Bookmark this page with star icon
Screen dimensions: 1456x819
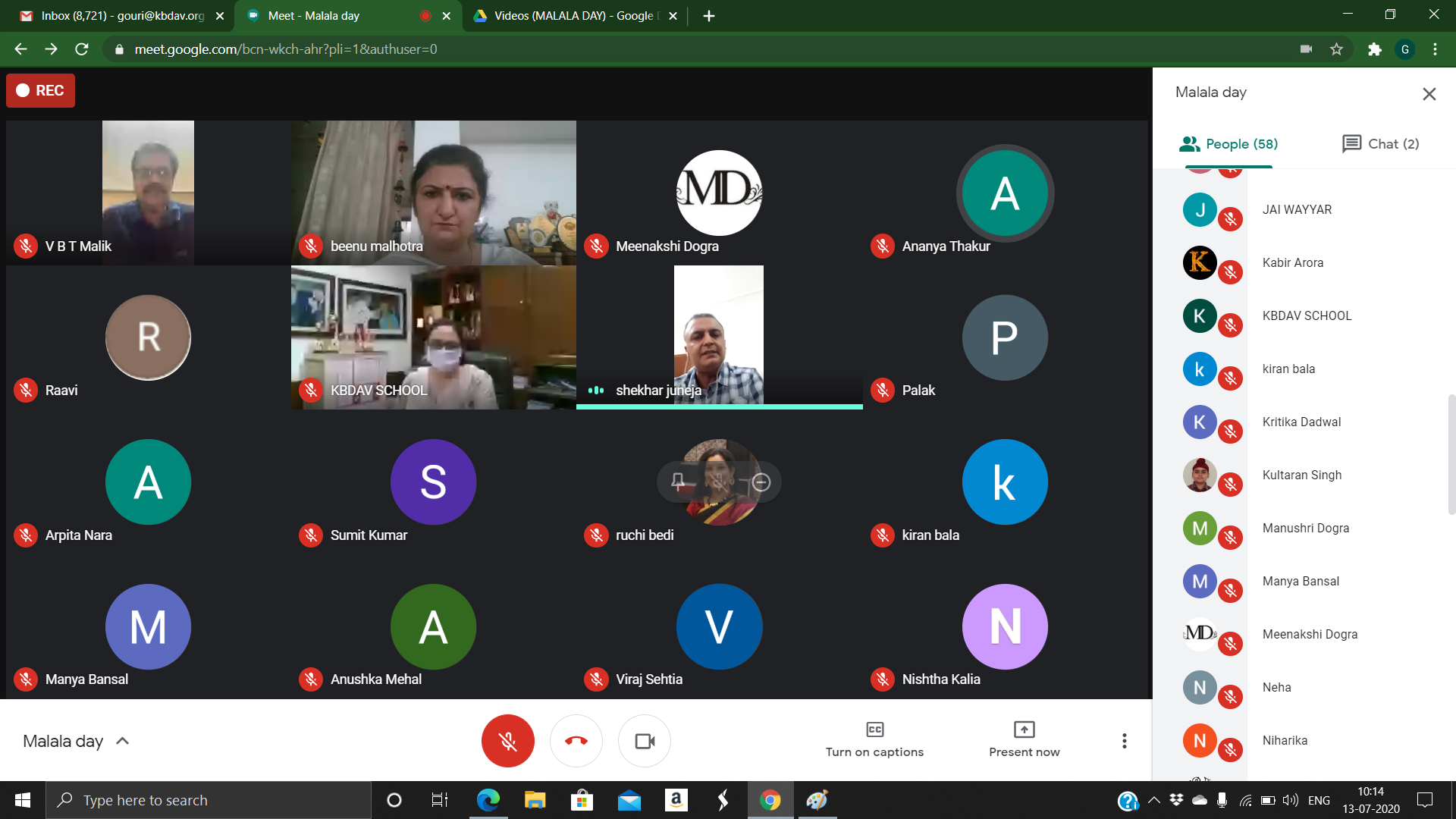pyautogui.click(x=1336, y=49)
